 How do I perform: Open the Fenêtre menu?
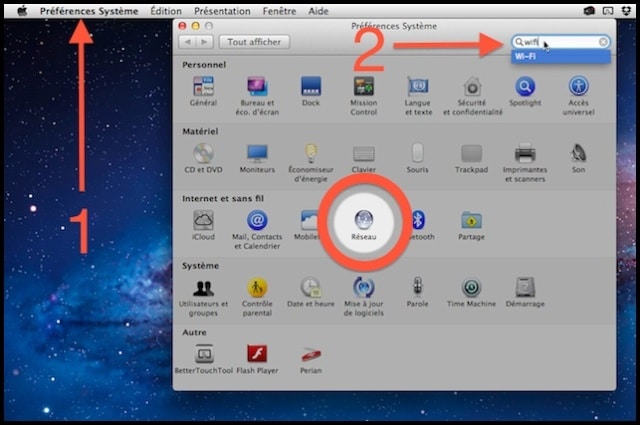[x=279, y=11]
